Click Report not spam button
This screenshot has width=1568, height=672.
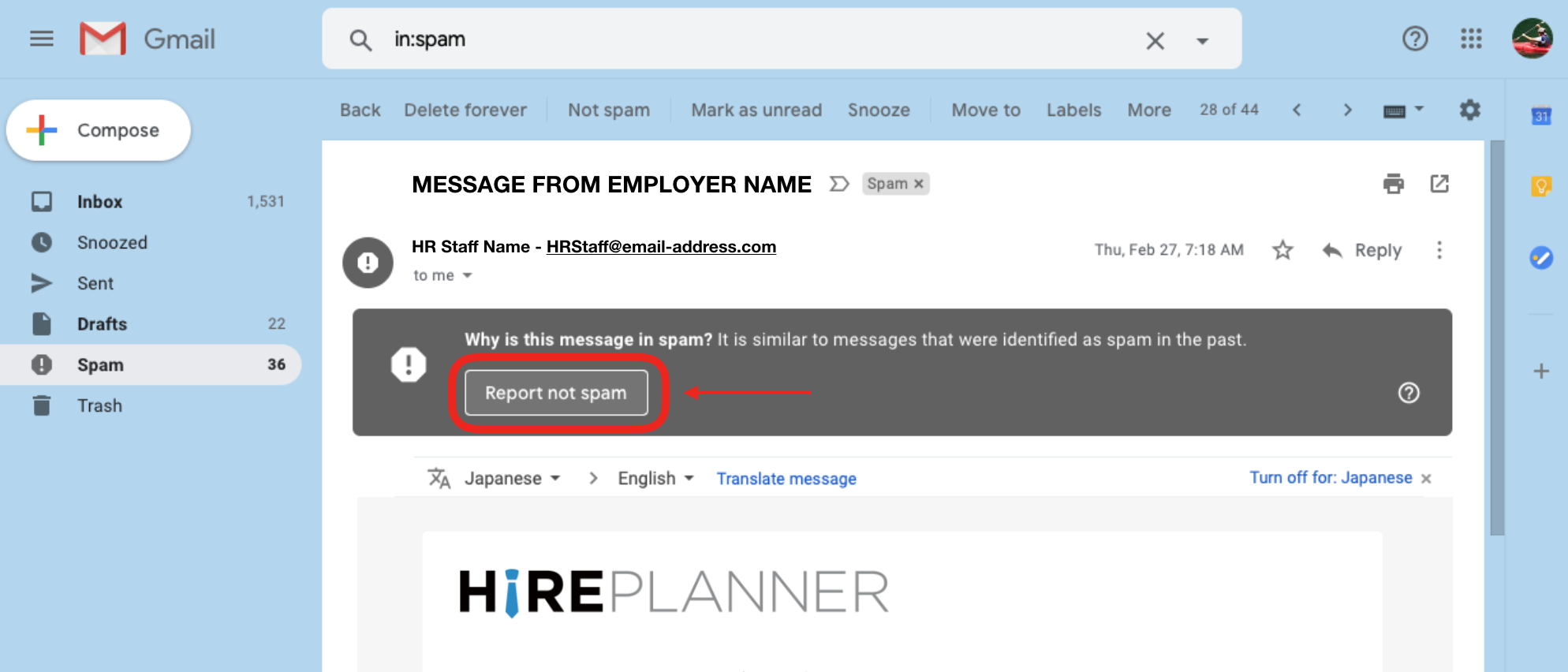(x=556, y=393)
